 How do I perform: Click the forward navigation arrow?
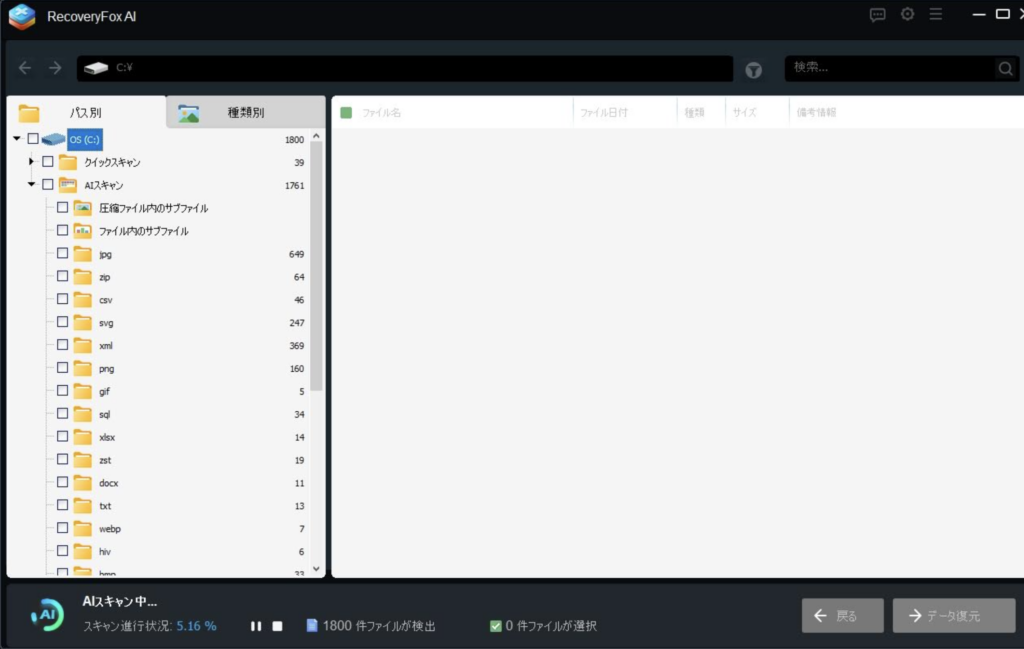point(55,68)
